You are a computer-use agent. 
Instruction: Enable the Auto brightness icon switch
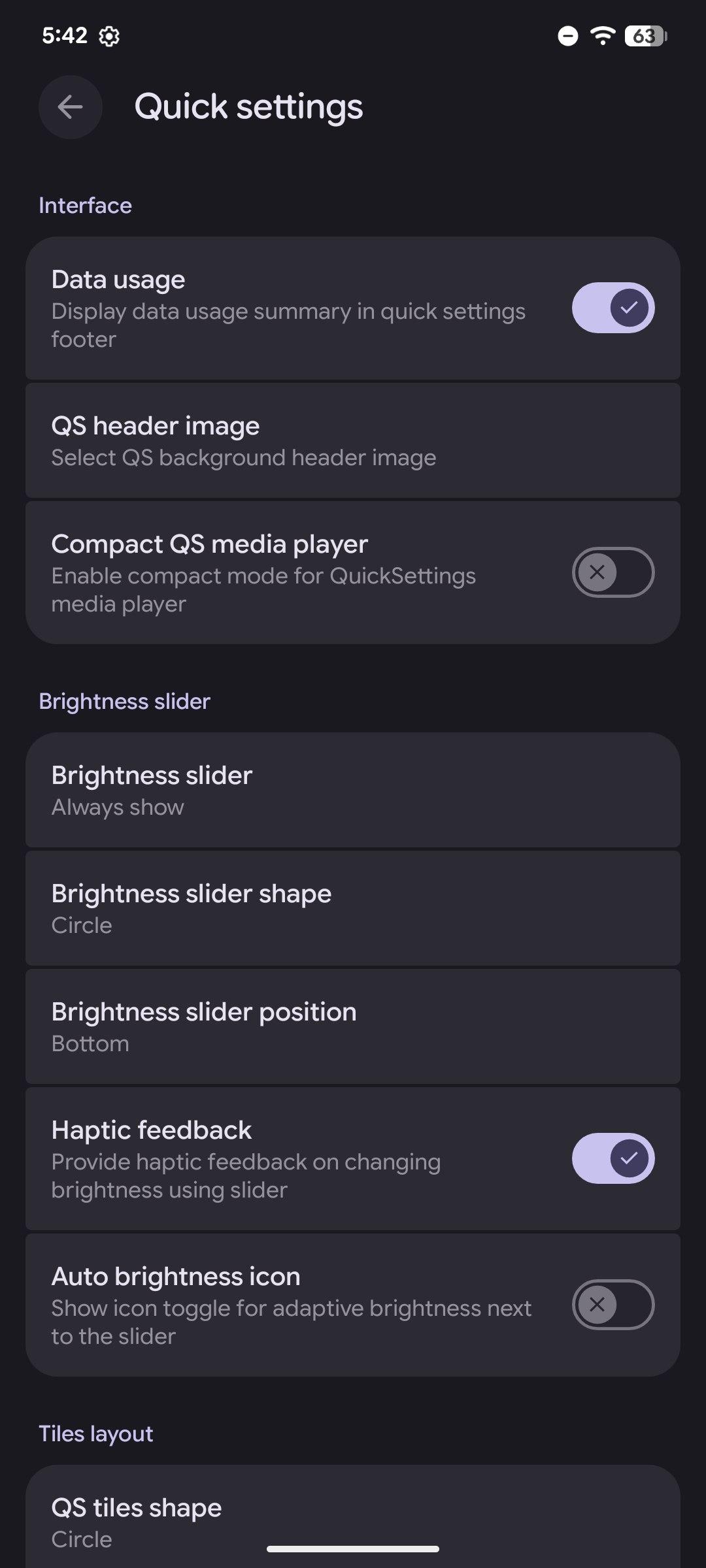pyautogui.click(x=613, y=1305)
